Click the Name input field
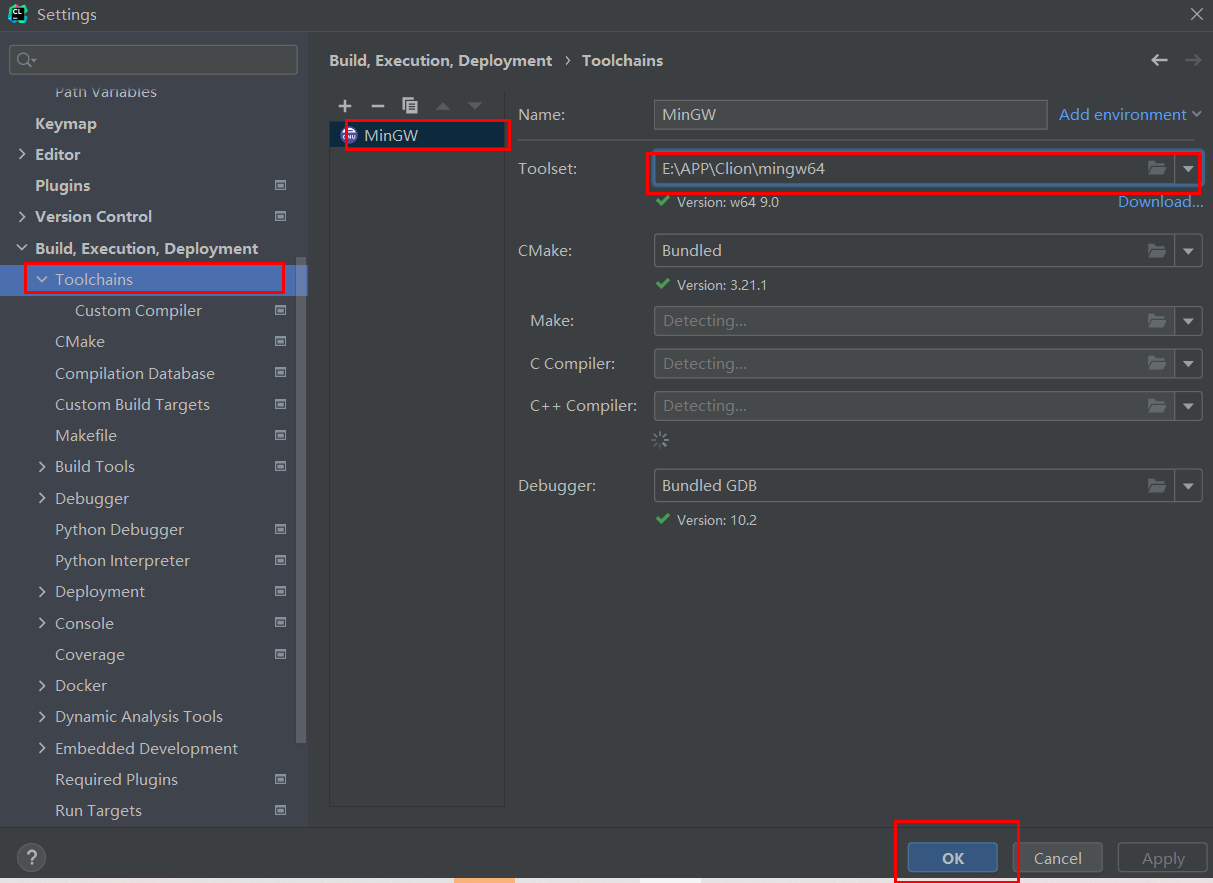Viewport: 1213px width, 883px height. coord(850,114)
